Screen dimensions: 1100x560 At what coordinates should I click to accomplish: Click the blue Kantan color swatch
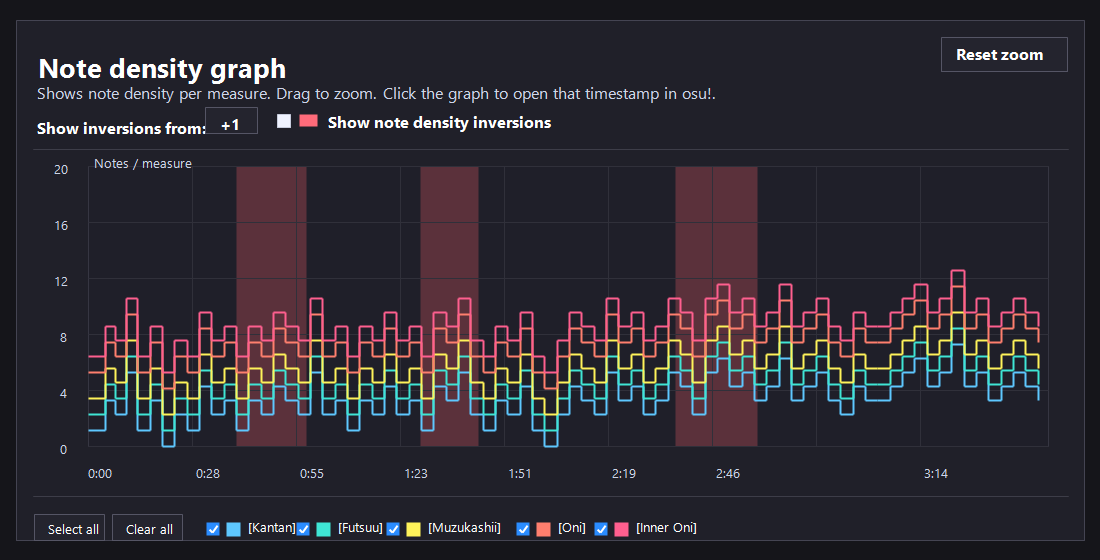tap(234, 529)
